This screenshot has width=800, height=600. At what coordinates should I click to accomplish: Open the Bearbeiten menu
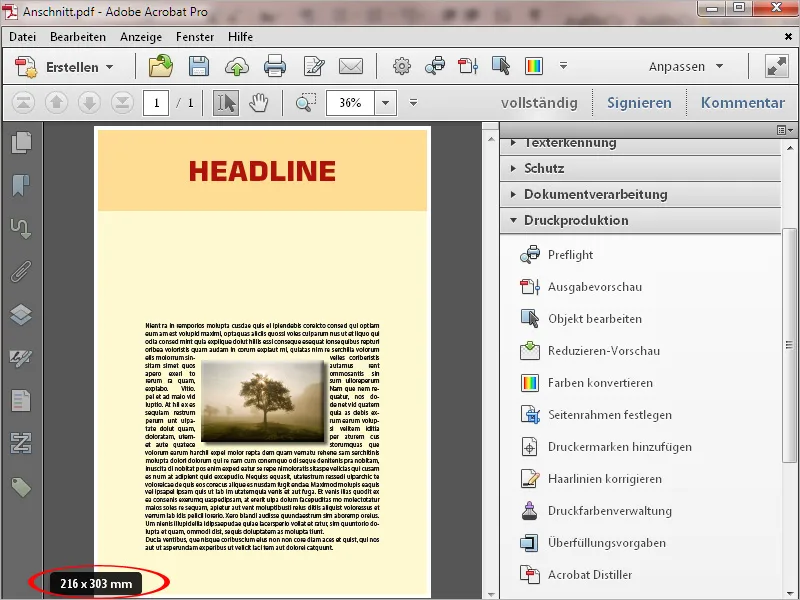78,37
